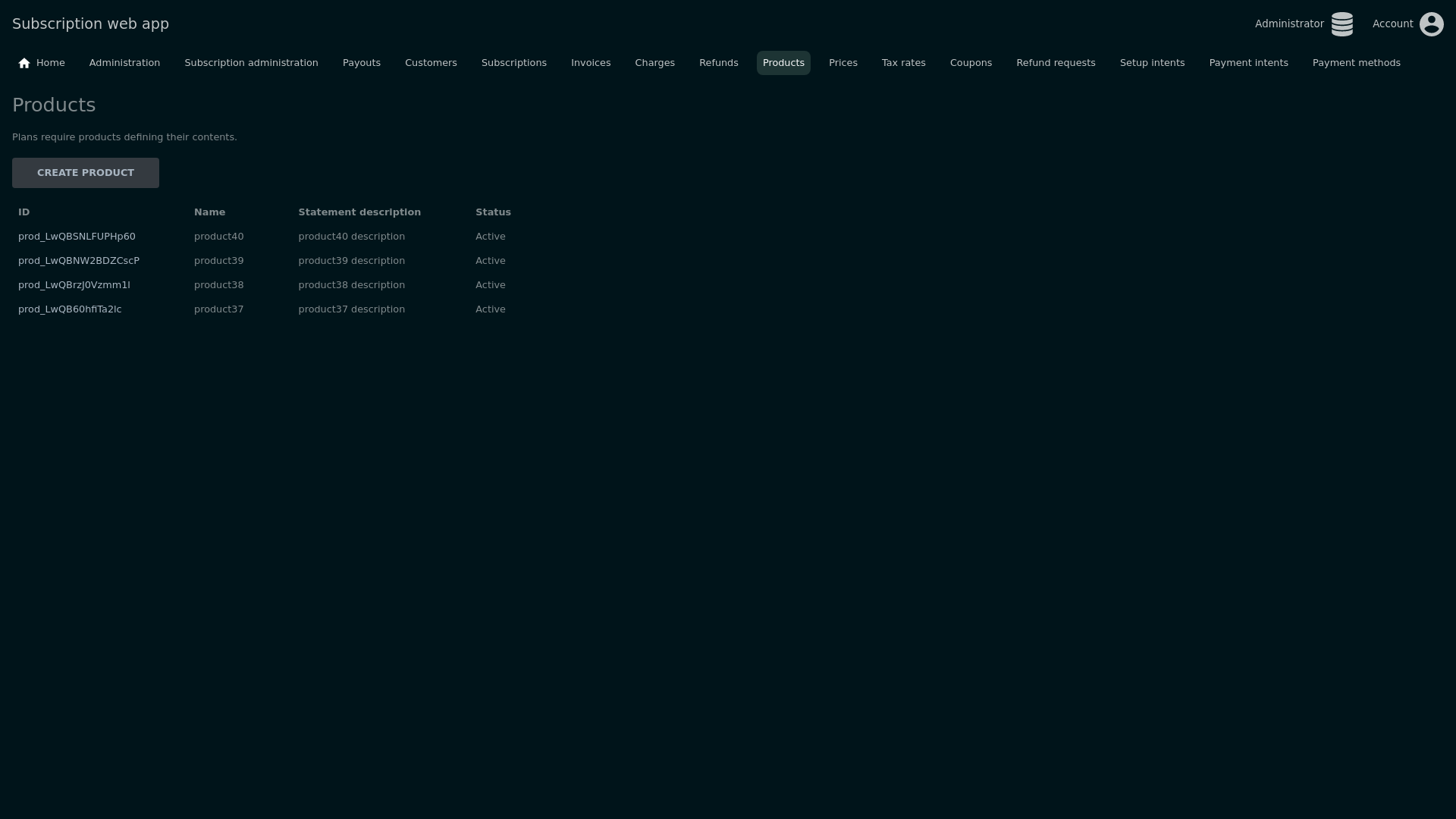Switch to Subscriptions page

[513, 63]
